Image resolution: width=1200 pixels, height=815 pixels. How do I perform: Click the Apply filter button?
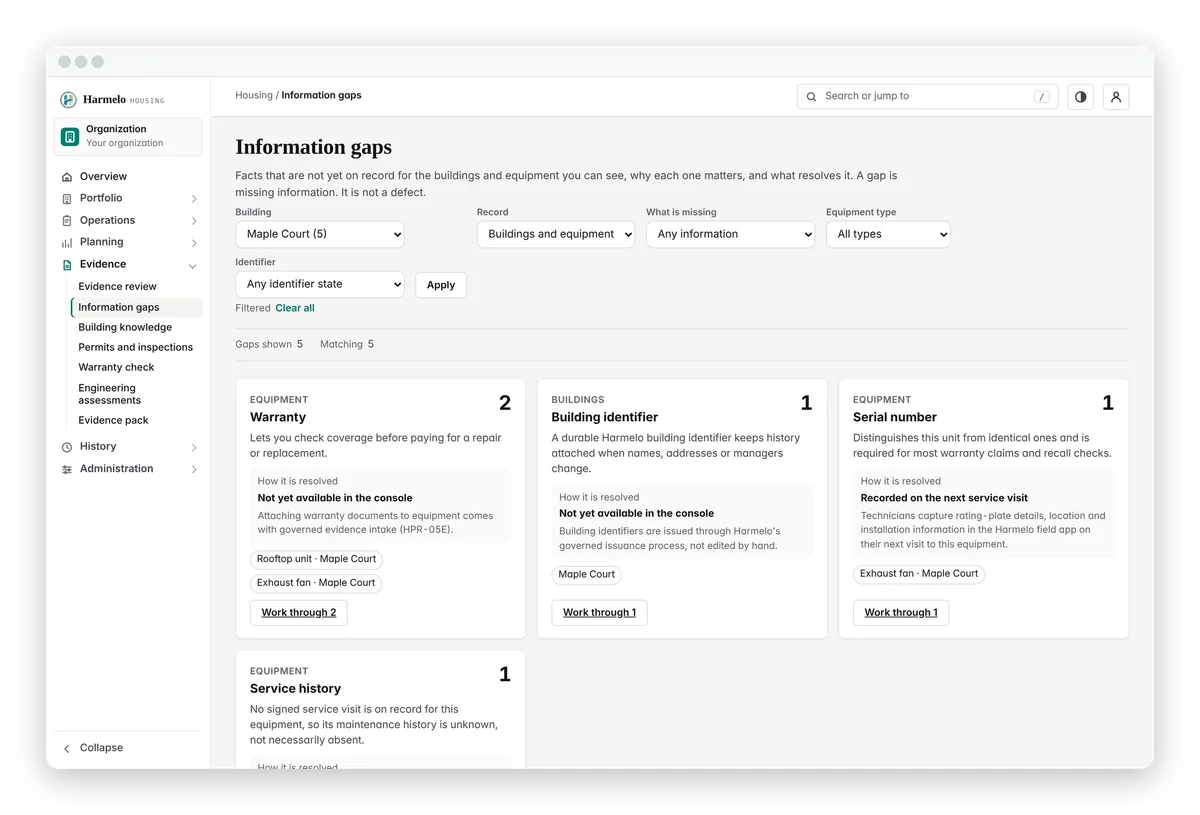[441, 285]
